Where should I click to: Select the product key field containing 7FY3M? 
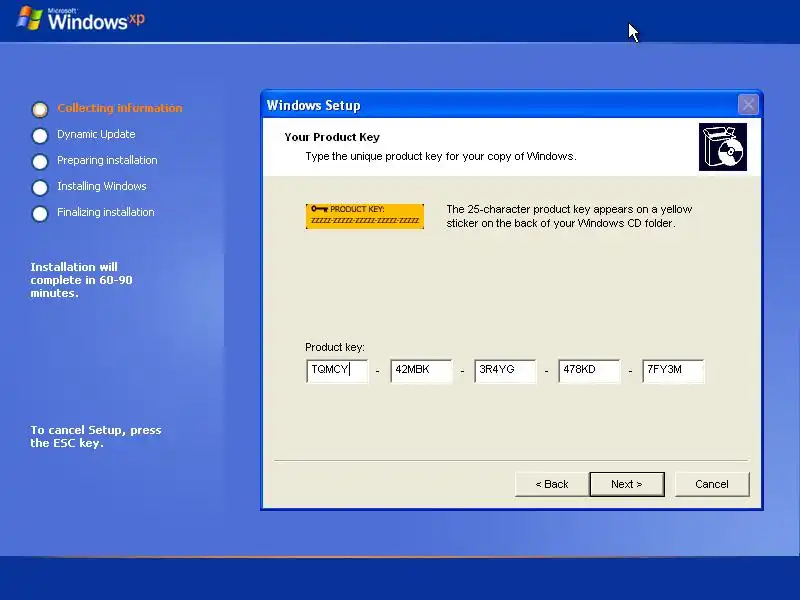[x=673, y=371]
